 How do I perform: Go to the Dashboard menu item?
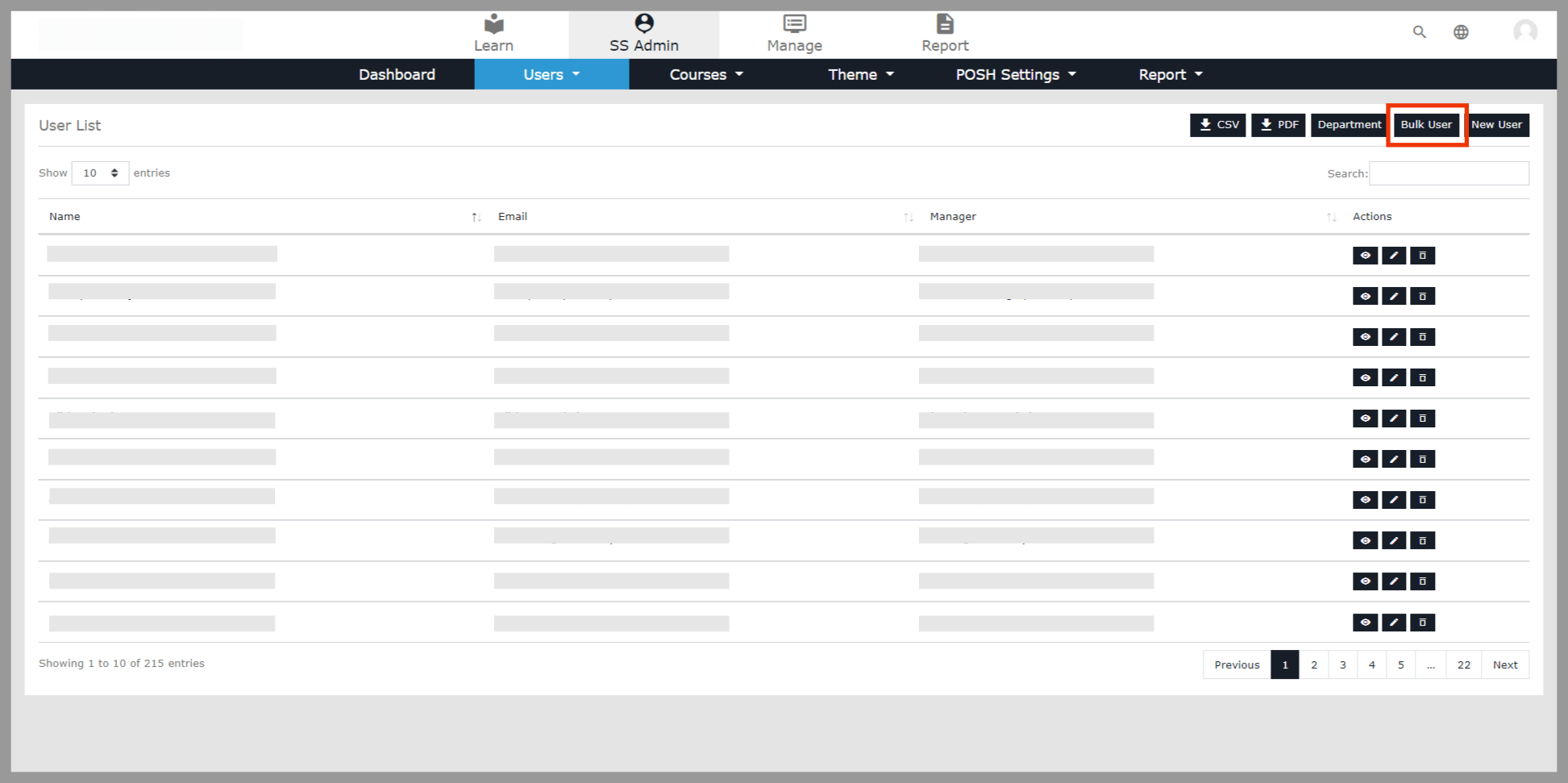[397, 74]
